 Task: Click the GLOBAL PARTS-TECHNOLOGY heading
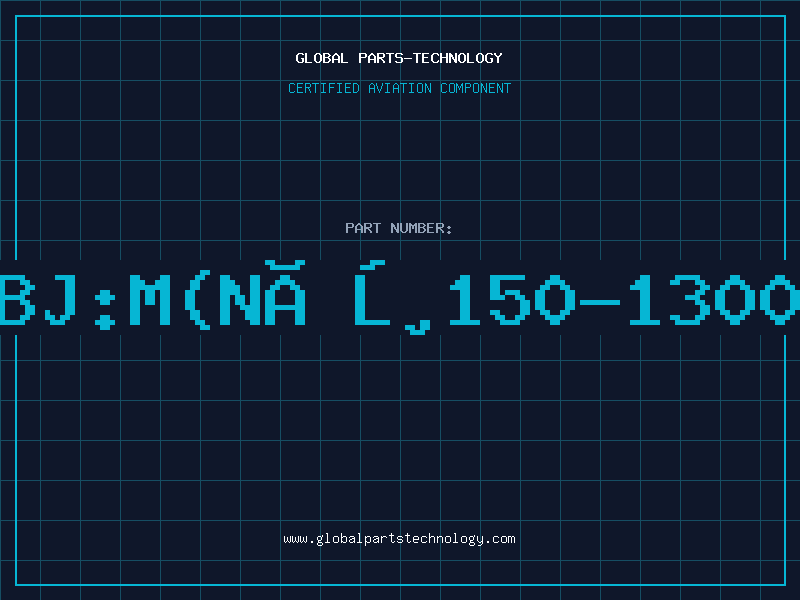[399, 58]
